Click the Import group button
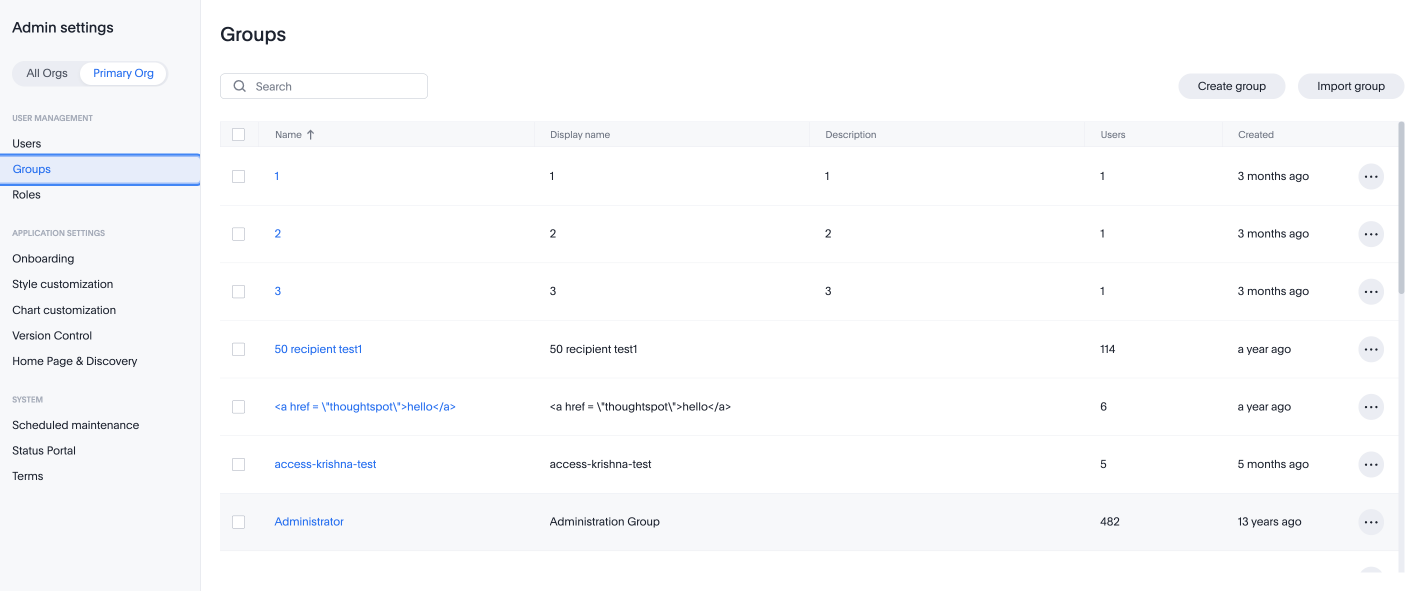The width and height of the screenshot is (1415, 591). click(1350, 86)
